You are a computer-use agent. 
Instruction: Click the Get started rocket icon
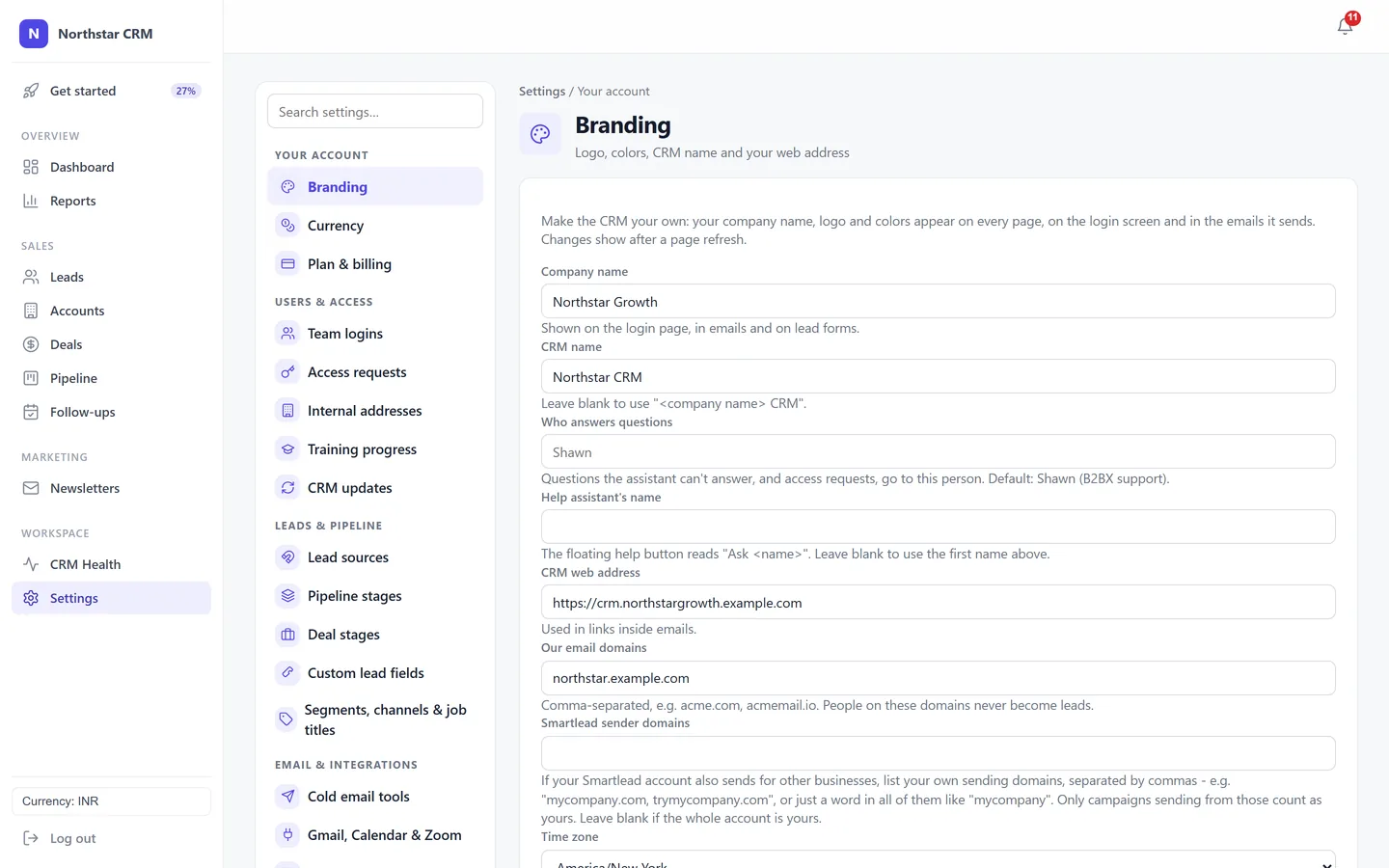click(x=31, y=91)
